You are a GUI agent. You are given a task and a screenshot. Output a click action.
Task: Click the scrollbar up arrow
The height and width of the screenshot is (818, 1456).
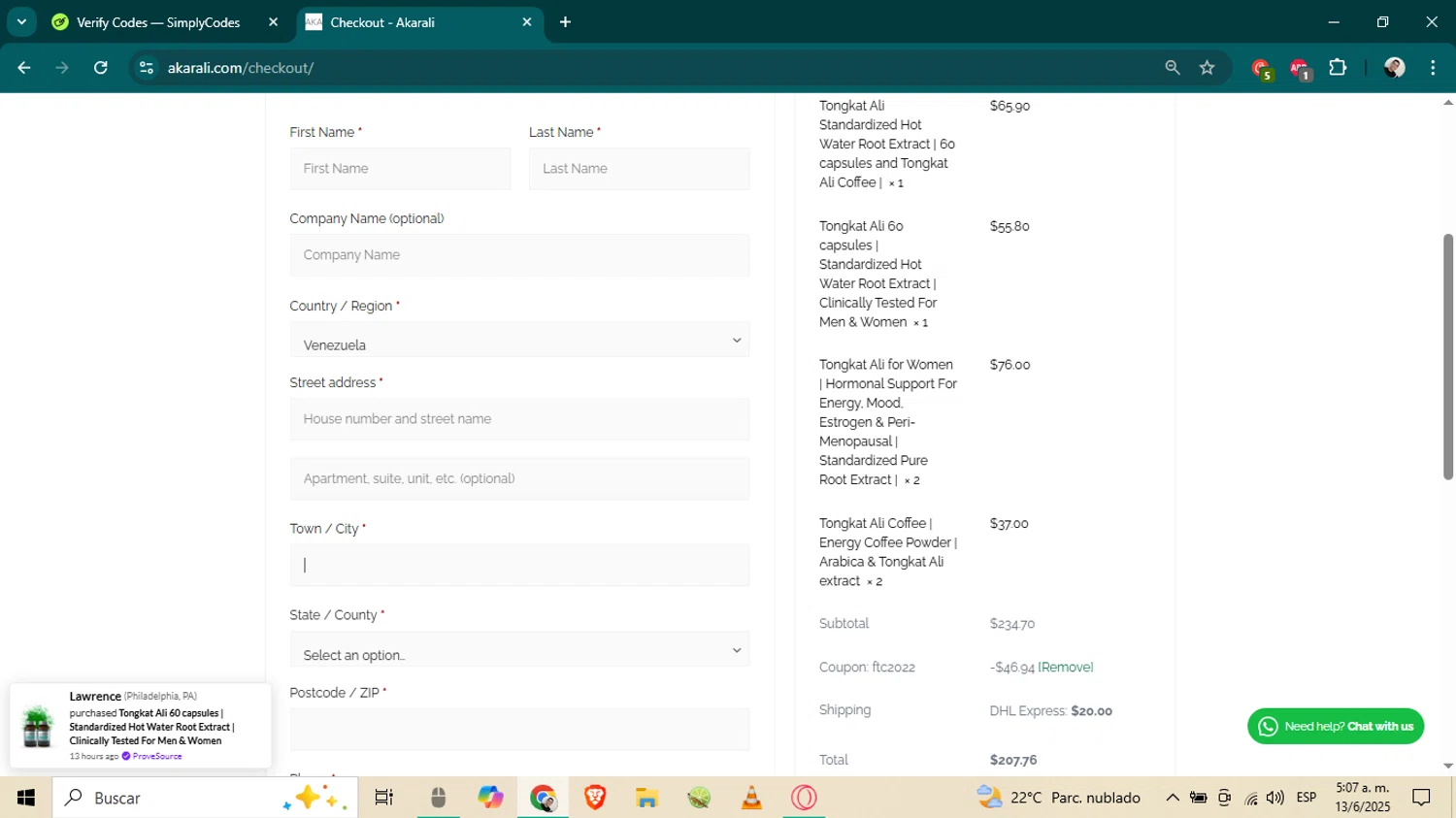[1448, 102]
